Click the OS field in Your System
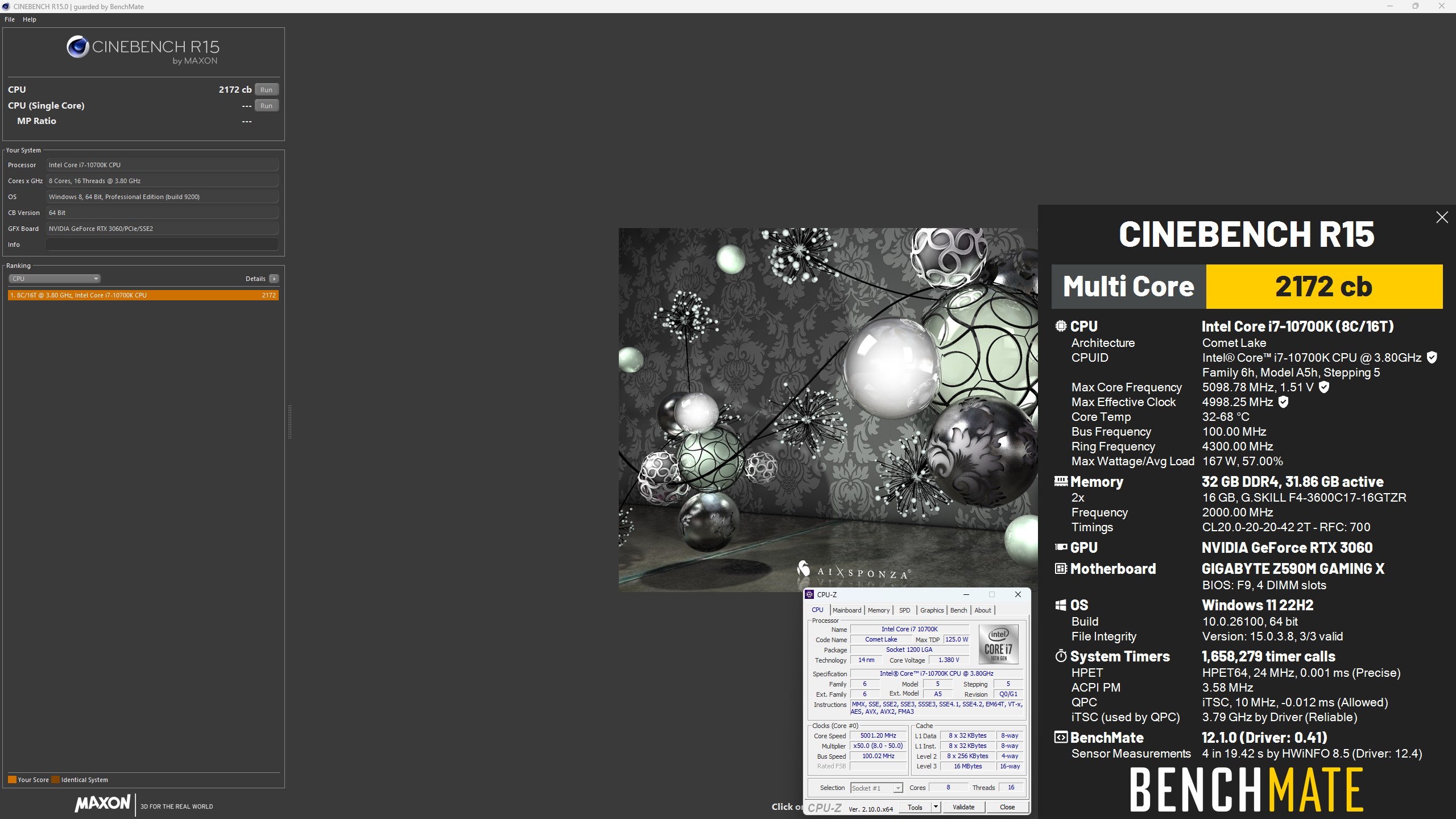This screenshot has height=819, width=1456. click(x=162, y=197)
